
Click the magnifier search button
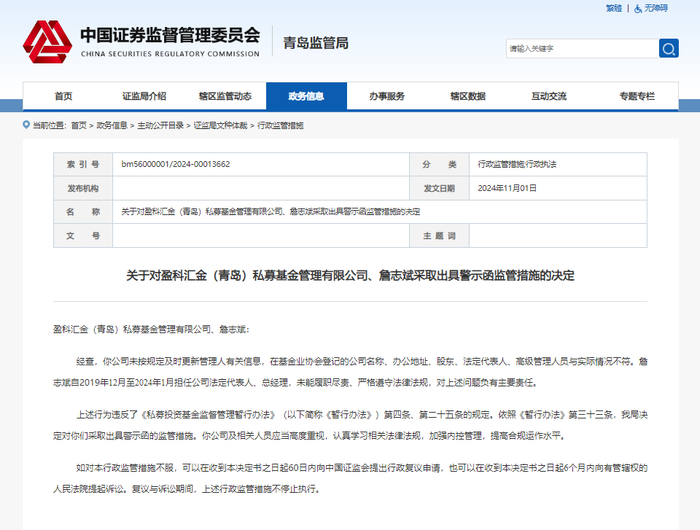point(668,48)
